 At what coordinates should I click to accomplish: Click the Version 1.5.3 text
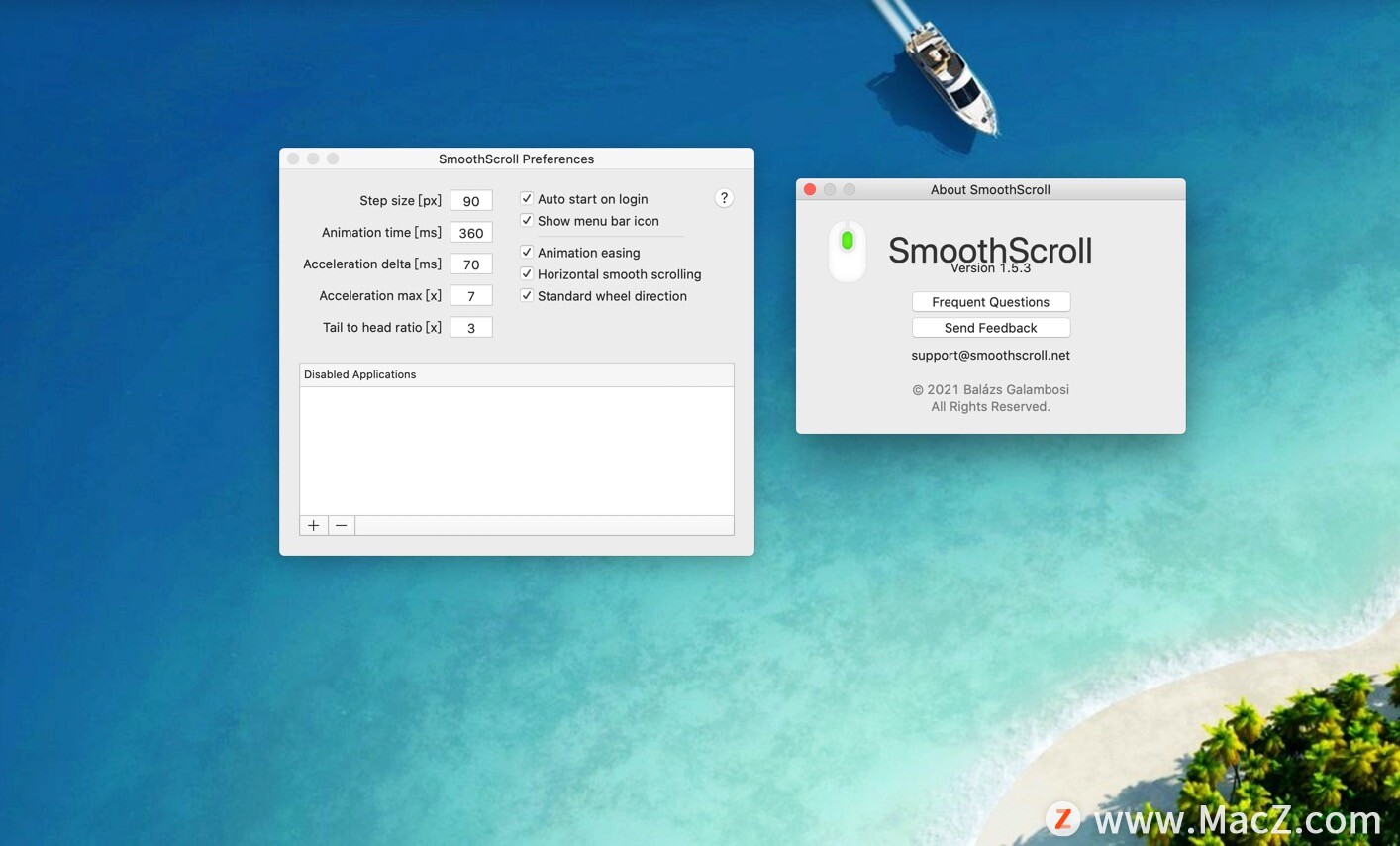[x=990, y=268]
